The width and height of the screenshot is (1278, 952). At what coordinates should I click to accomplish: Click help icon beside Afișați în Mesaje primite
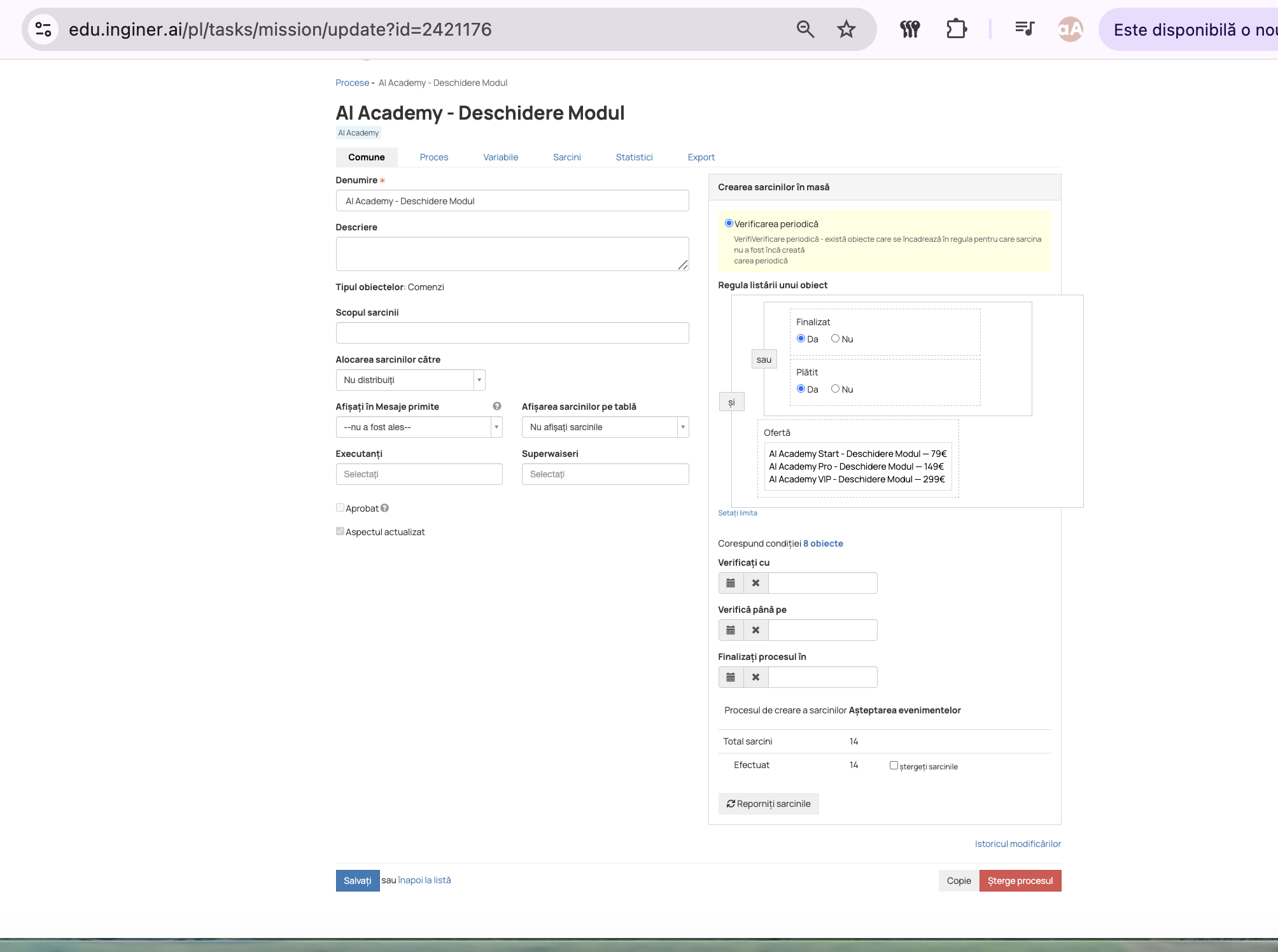[x=497, y=406]
